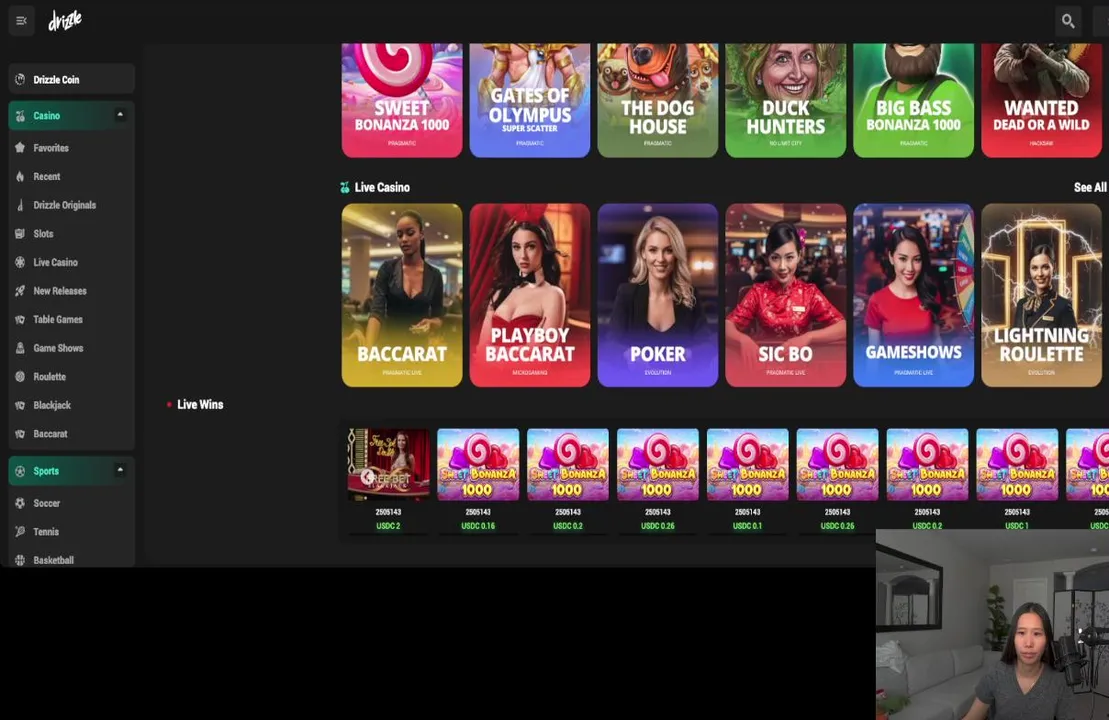This screenshot has height=720, width=1109.
Task: Open the streamer webcam overlay
Action: [992, 625]
